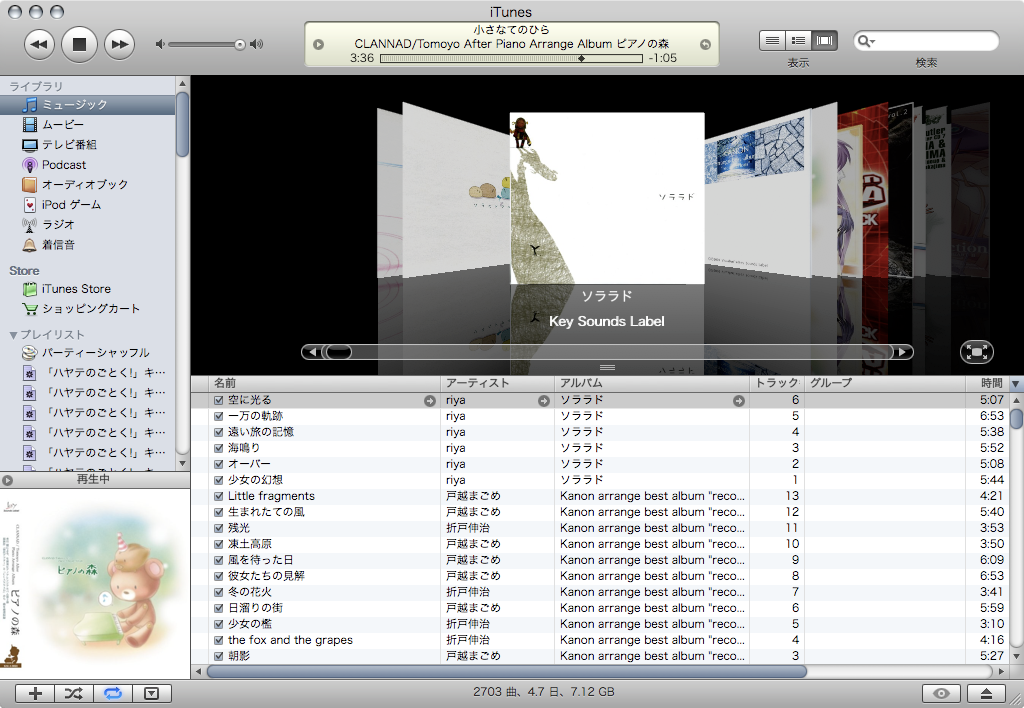Screen dimensions: 1024x708
Task: Hide the artwork viewer panel
Action: pos(152,694)
